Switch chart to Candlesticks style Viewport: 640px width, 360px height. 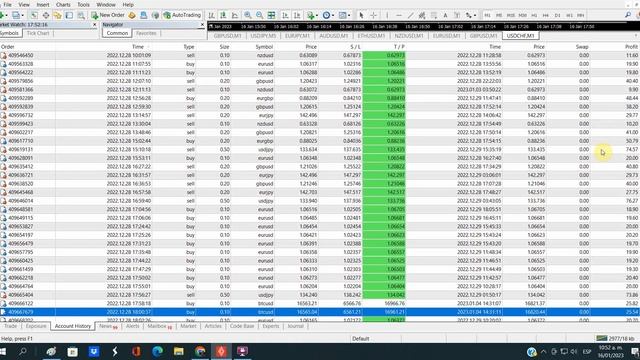tap(223, 16)
